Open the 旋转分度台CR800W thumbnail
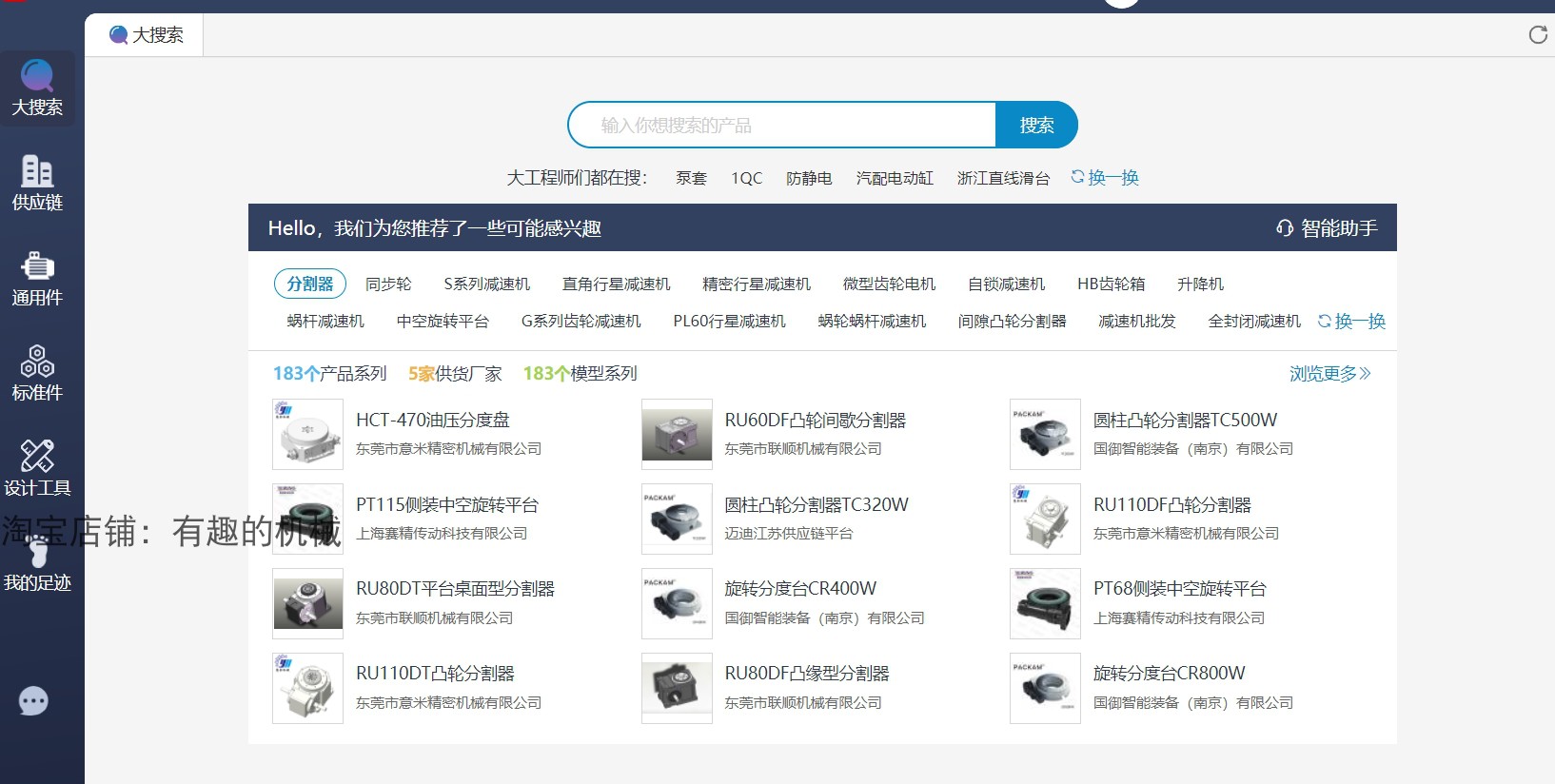Viewport: 1555px width, 784px height. coord(1045,688)
